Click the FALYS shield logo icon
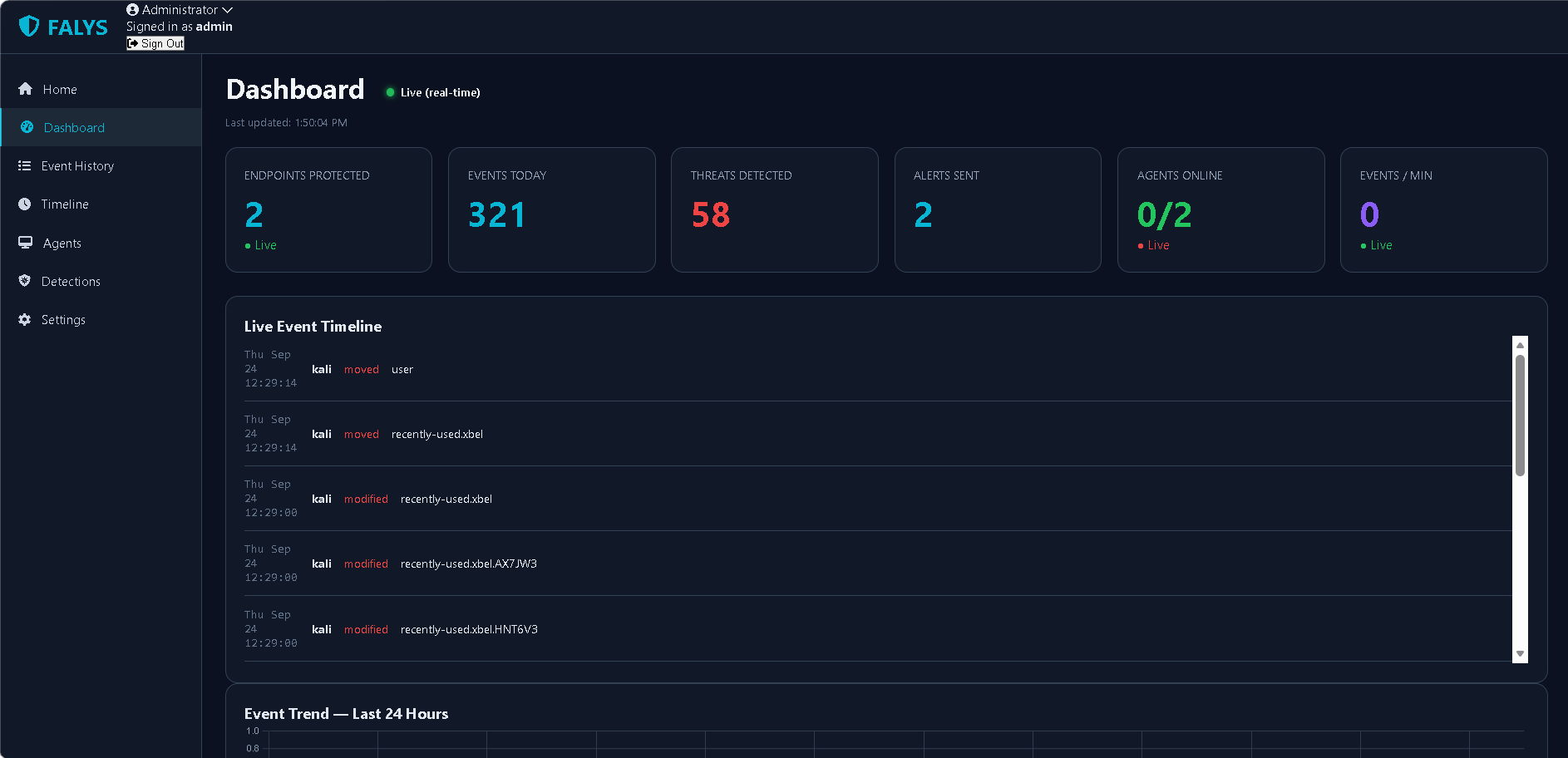 29,27
